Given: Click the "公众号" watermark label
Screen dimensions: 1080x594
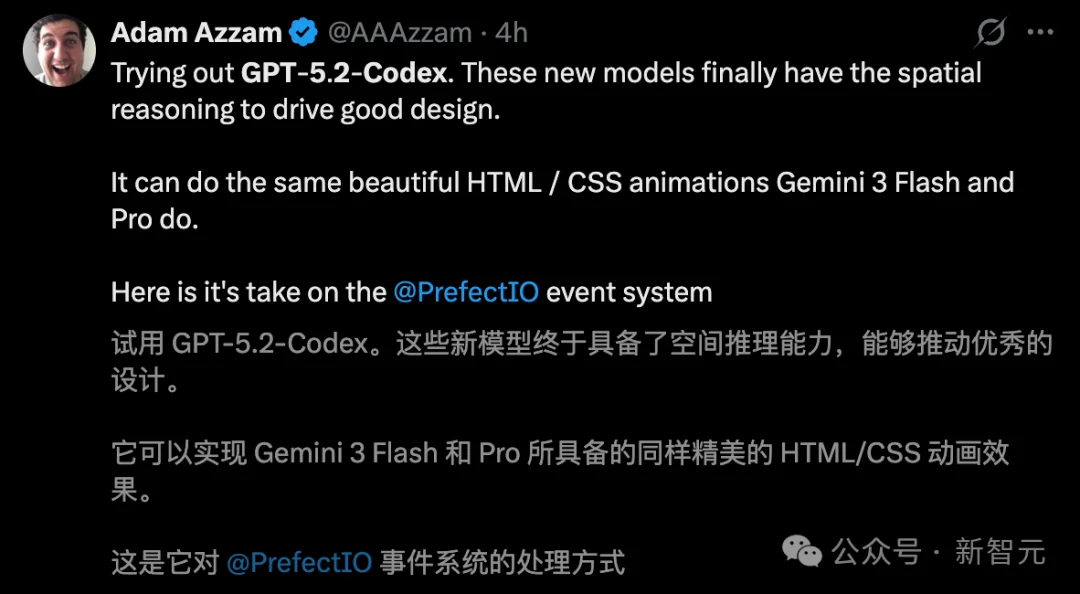Looking at the screenshot, I should [876, 551].
